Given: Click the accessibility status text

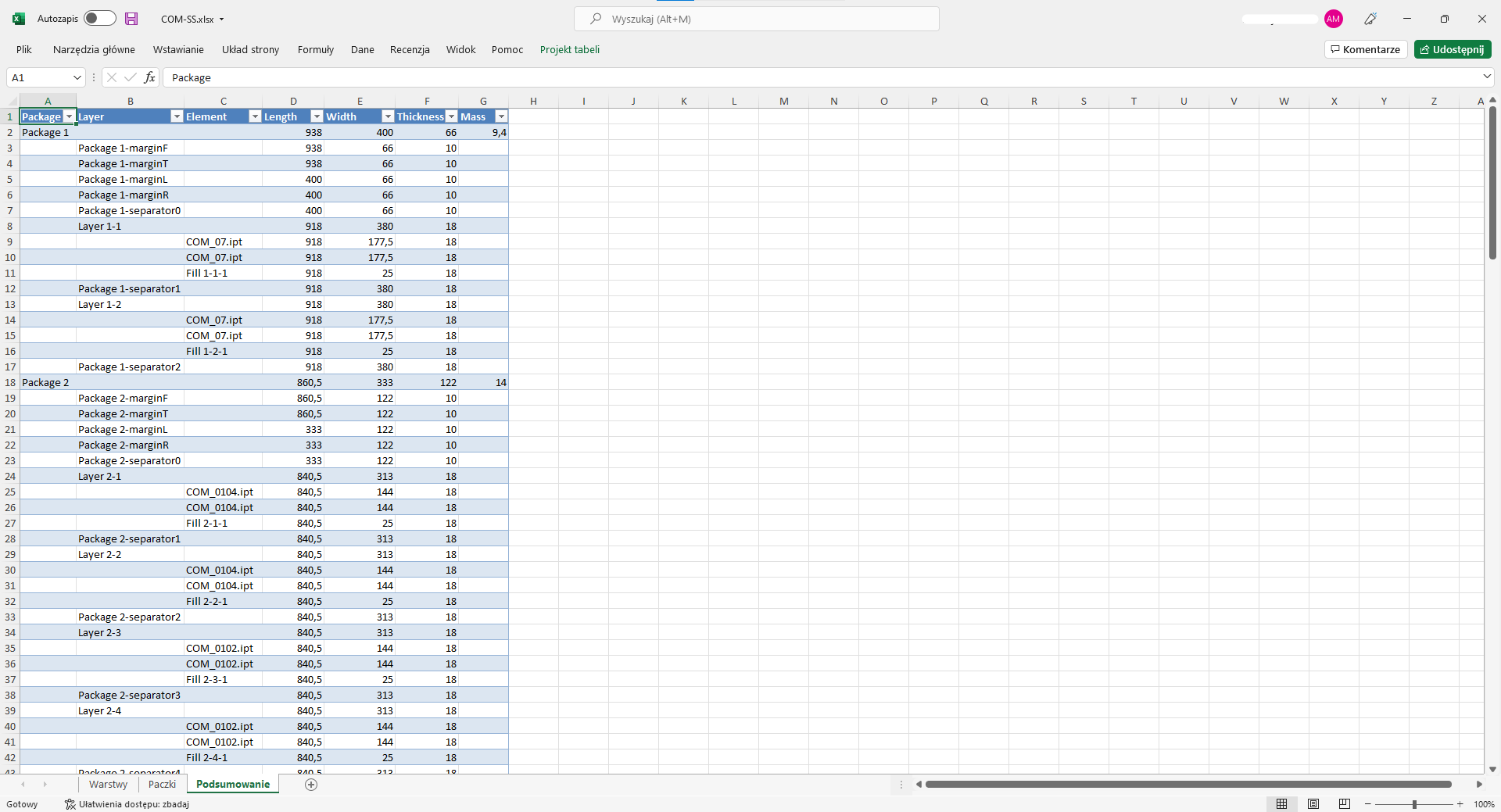Looking at the screenshot, I should click(134, 804).
